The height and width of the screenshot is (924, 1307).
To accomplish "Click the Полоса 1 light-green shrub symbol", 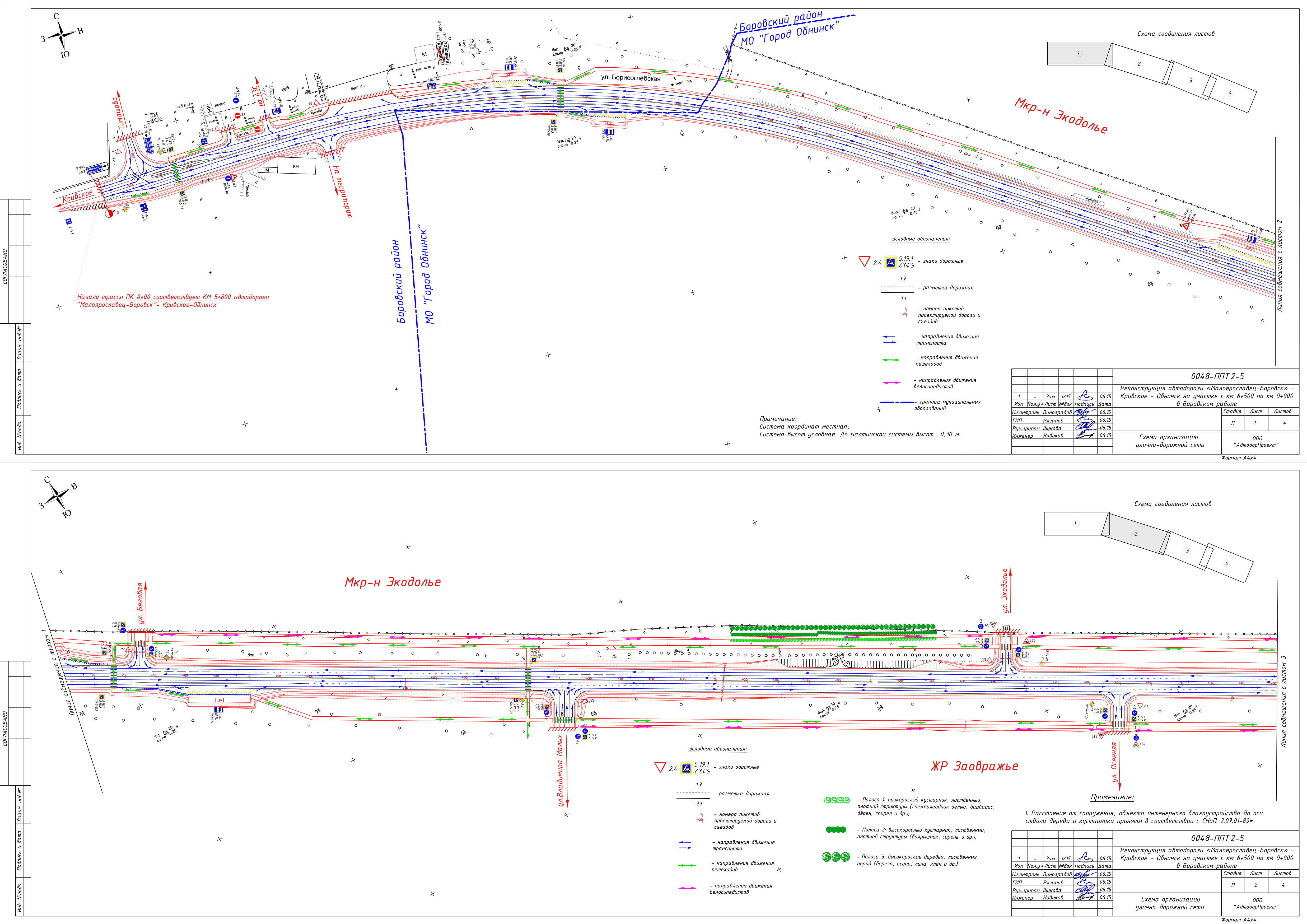I will pyautogui.click(x=837, y=800).
